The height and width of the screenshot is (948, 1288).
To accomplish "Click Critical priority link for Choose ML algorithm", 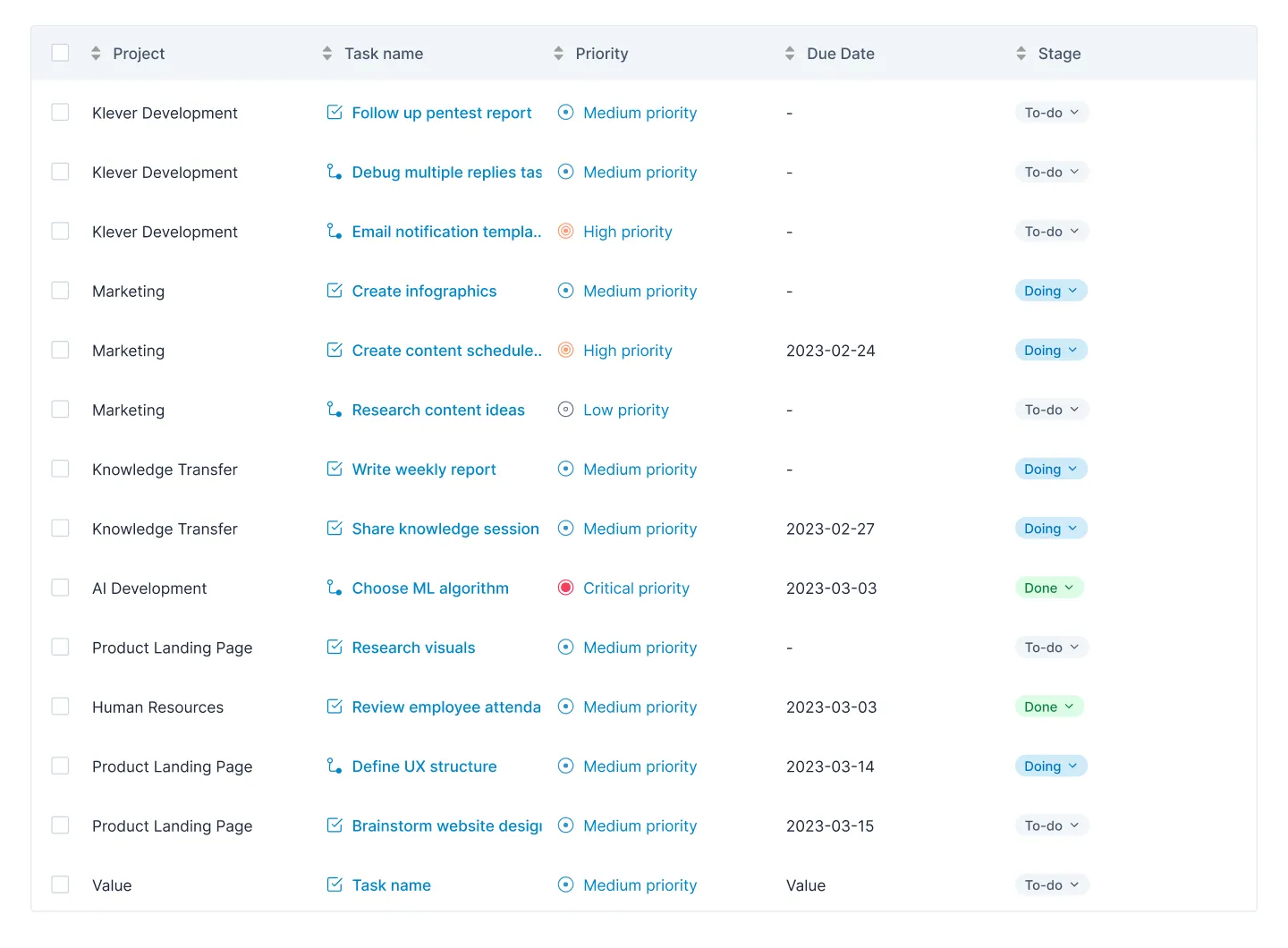I will (x=636, y=588).
